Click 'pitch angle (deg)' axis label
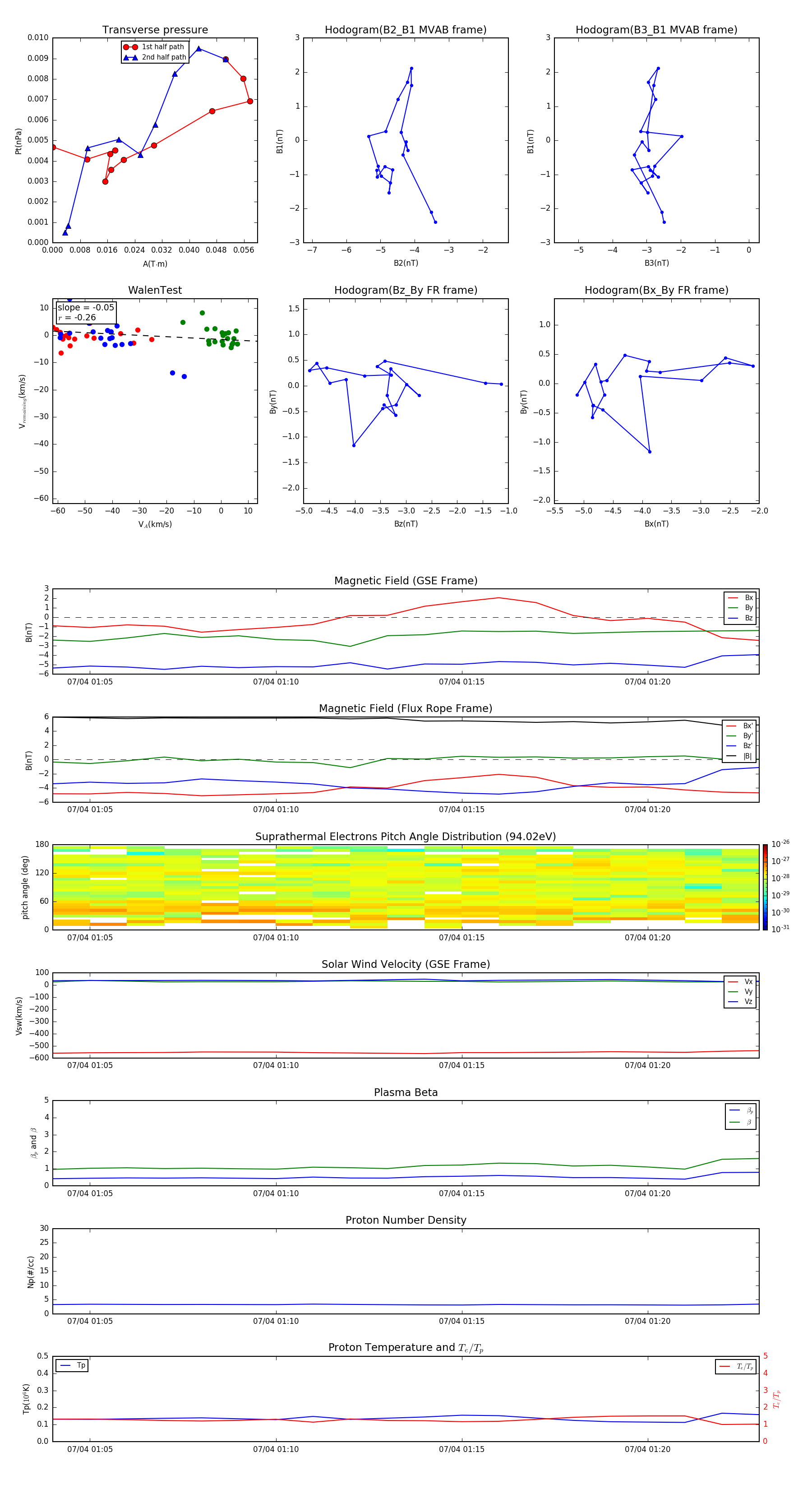Image resolution: width=812 pixels, height=1489 pixels. [x=25, y=887]
